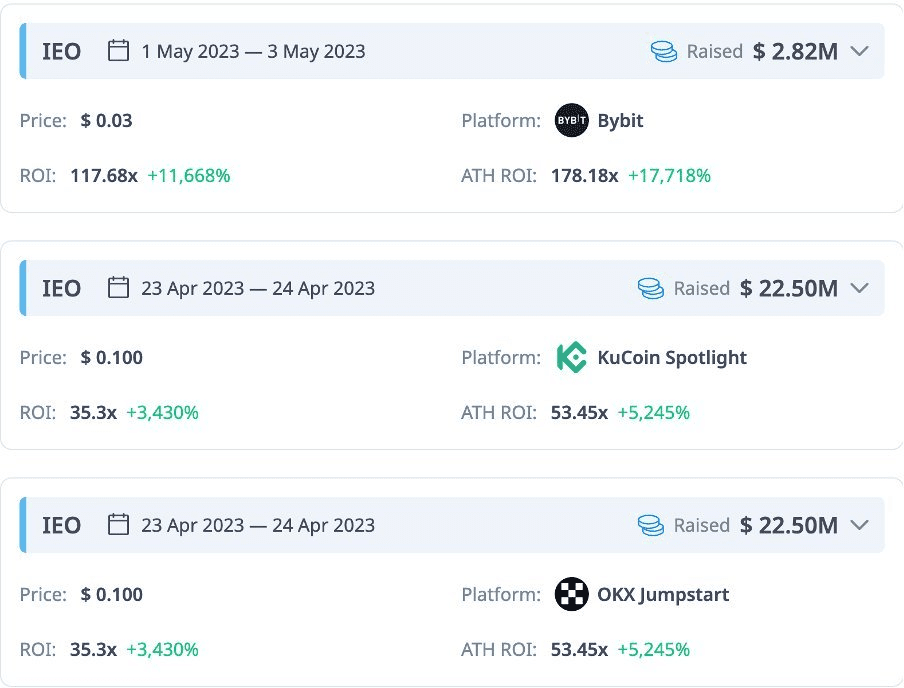Open the OKX Jumpstart platform link
Viewport: 904px width, 688px height.
[x=662, y=595]
